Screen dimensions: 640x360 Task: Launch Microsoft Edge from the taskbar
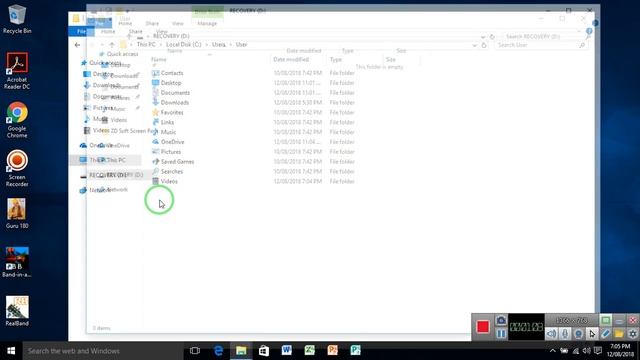coord(218,351)
